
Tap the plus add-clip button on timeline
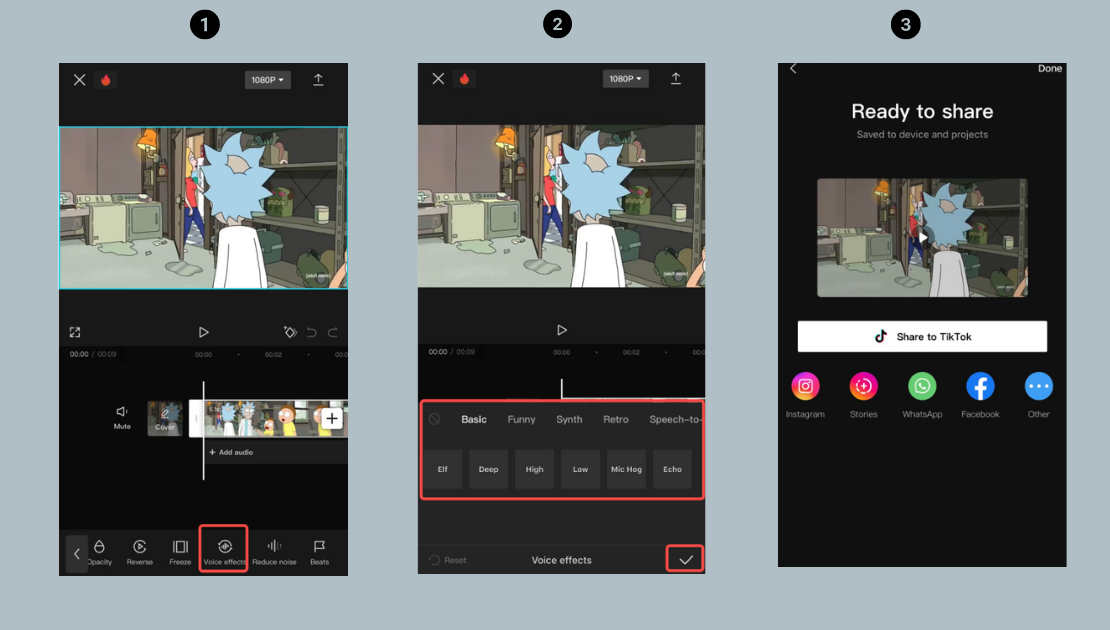point(331,418)
